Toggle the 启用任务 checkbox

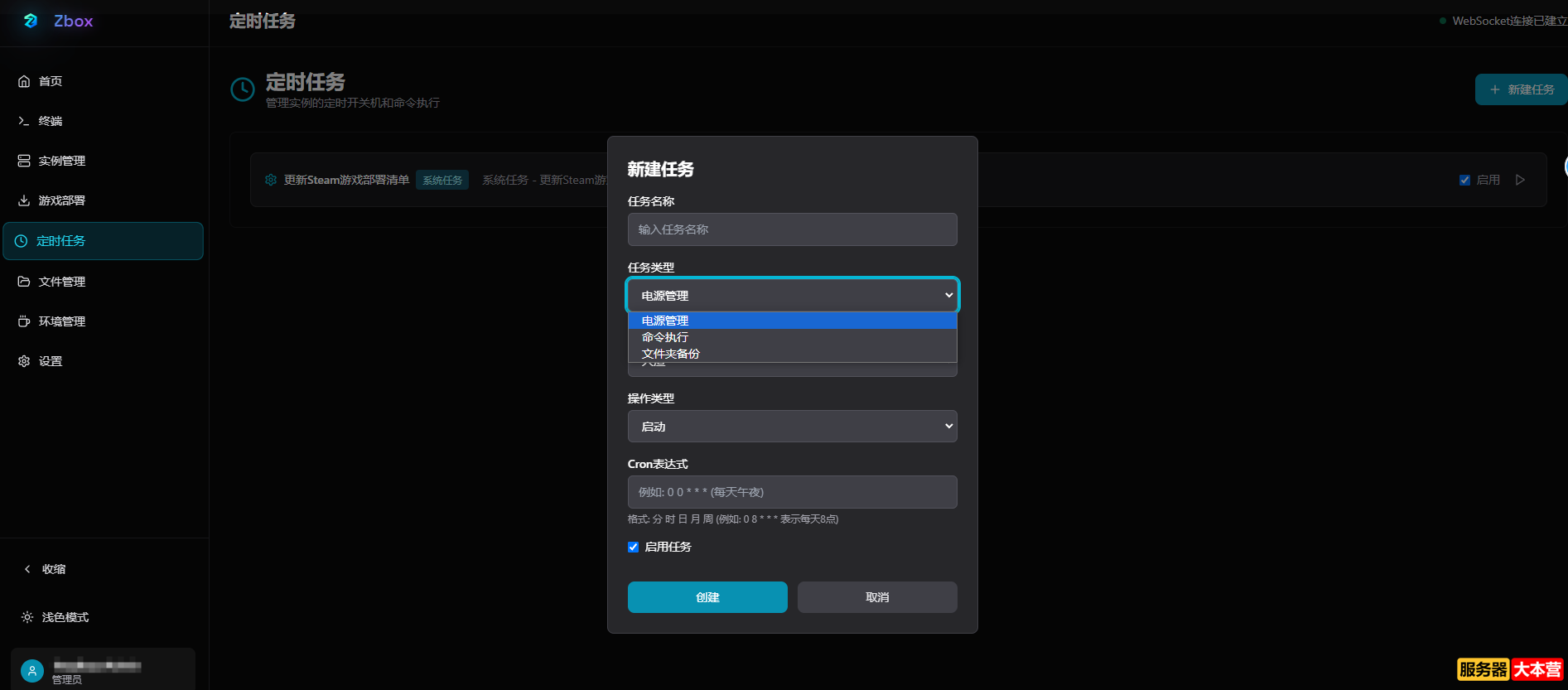tap(634, 547)
